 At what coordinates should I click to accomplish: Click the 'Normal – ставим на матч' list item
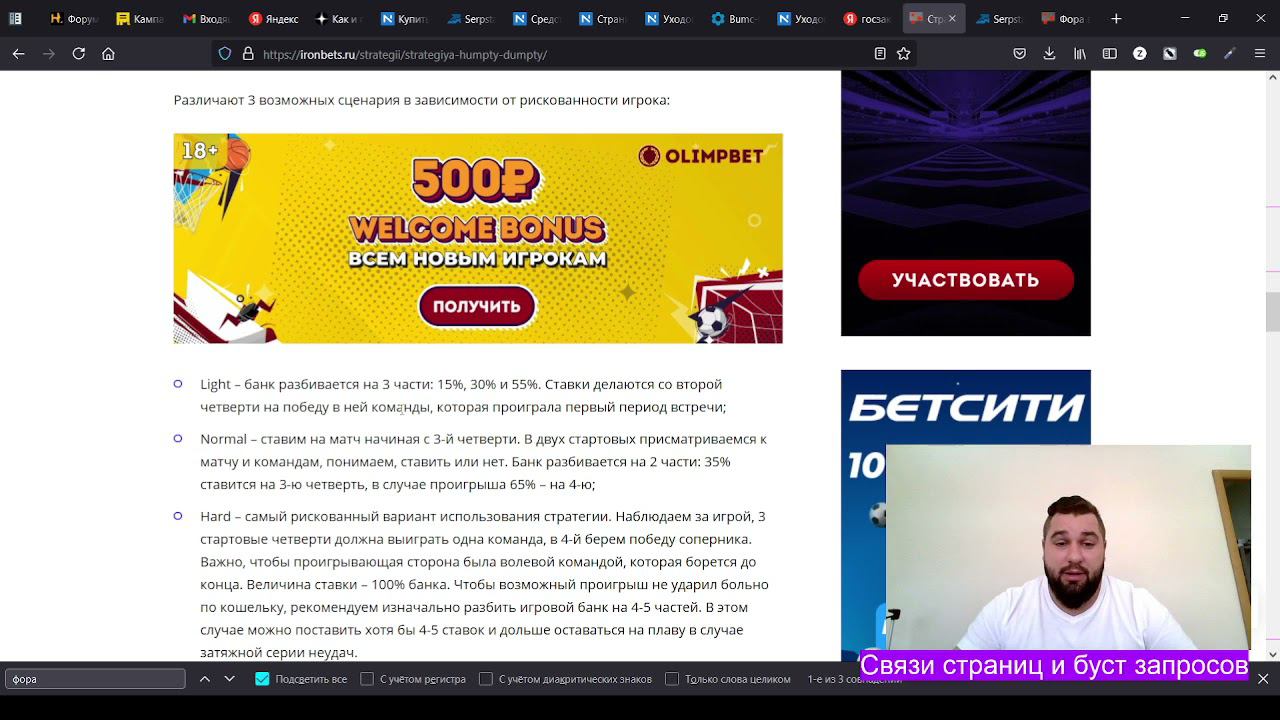tap(483, 461)
